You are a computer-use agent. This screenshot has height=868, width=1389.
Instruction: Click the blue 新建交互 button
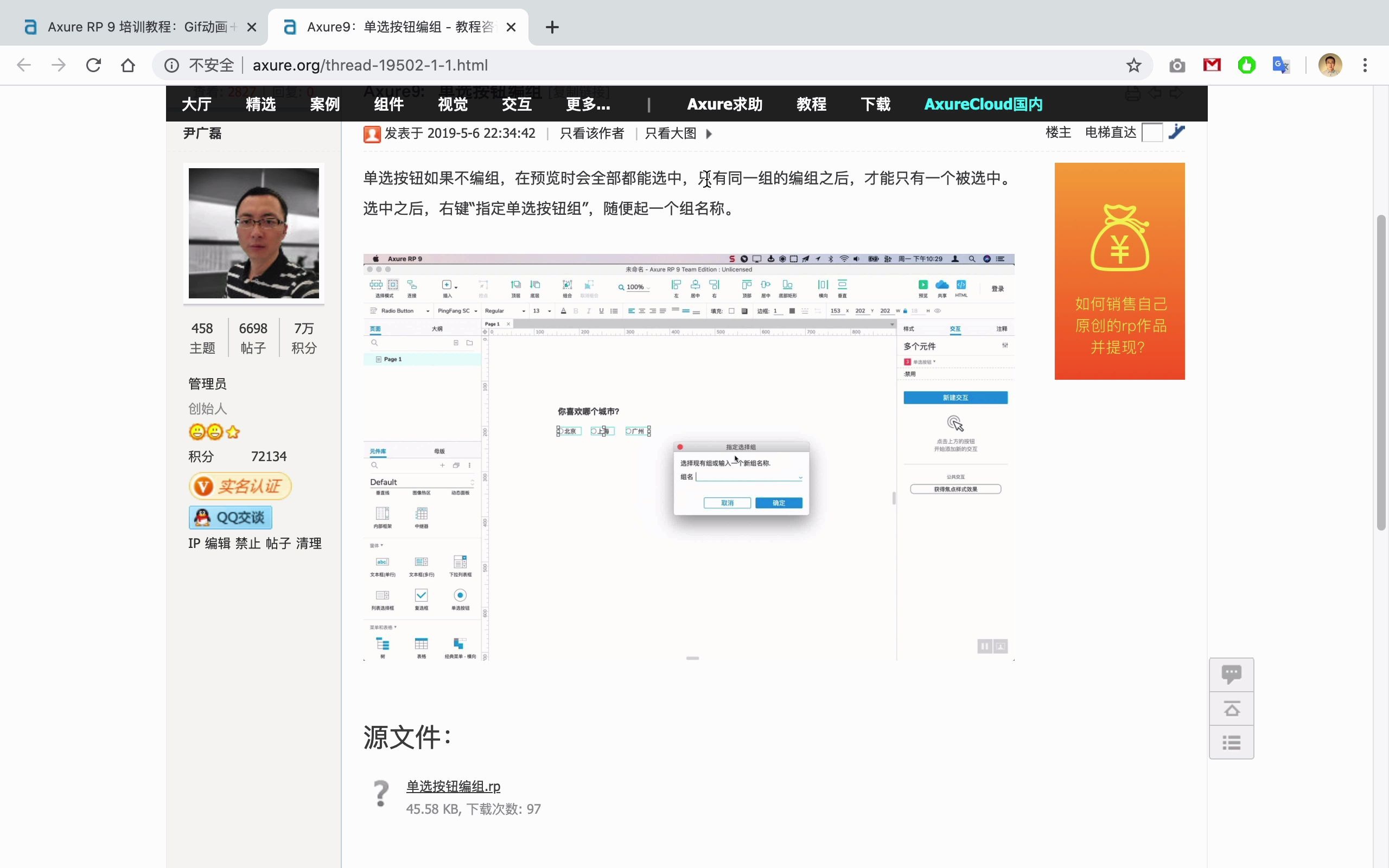(x=955, y=397)
